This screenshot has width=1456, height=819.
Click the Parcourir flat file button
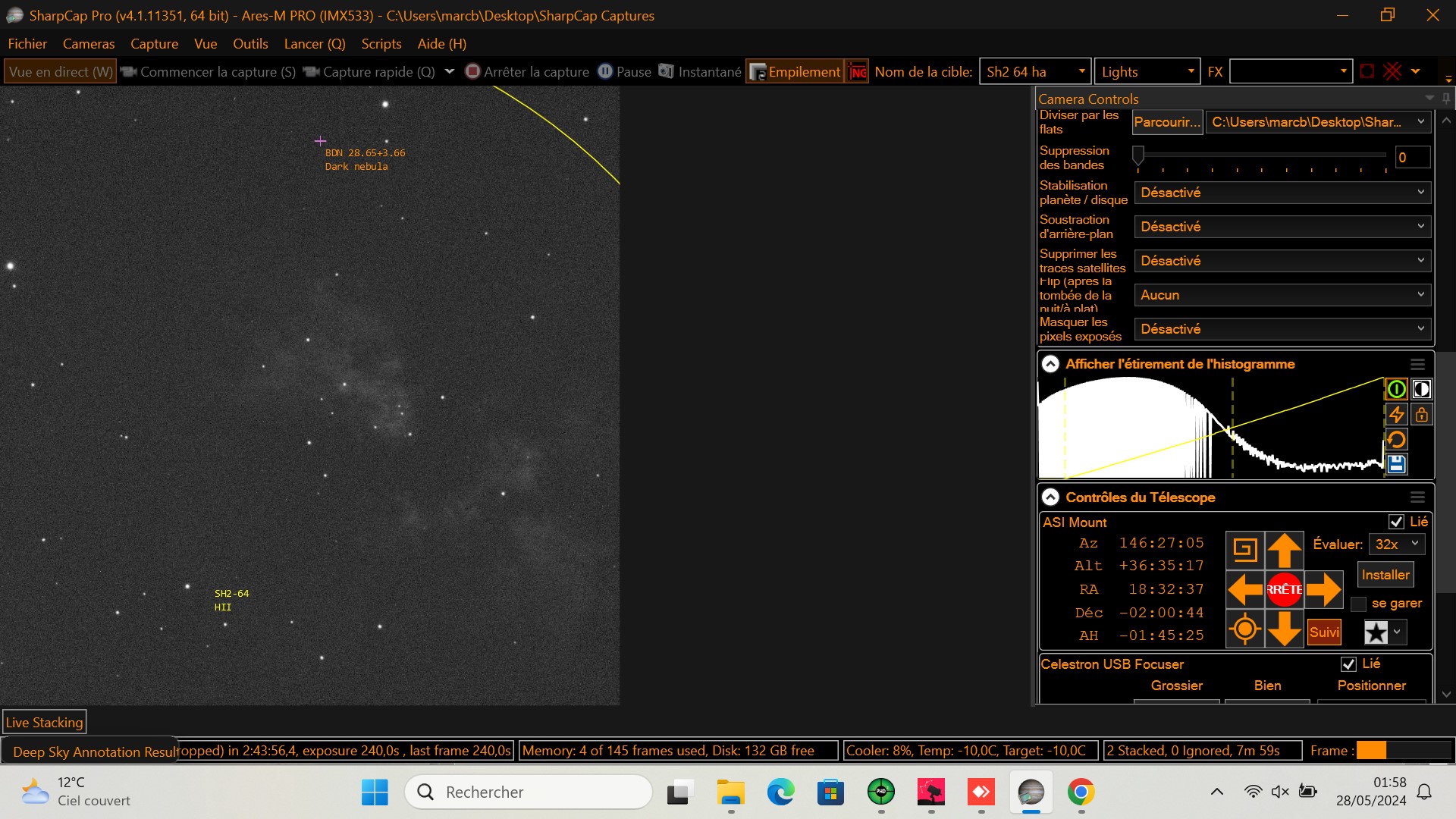(x=1166, y=122)
